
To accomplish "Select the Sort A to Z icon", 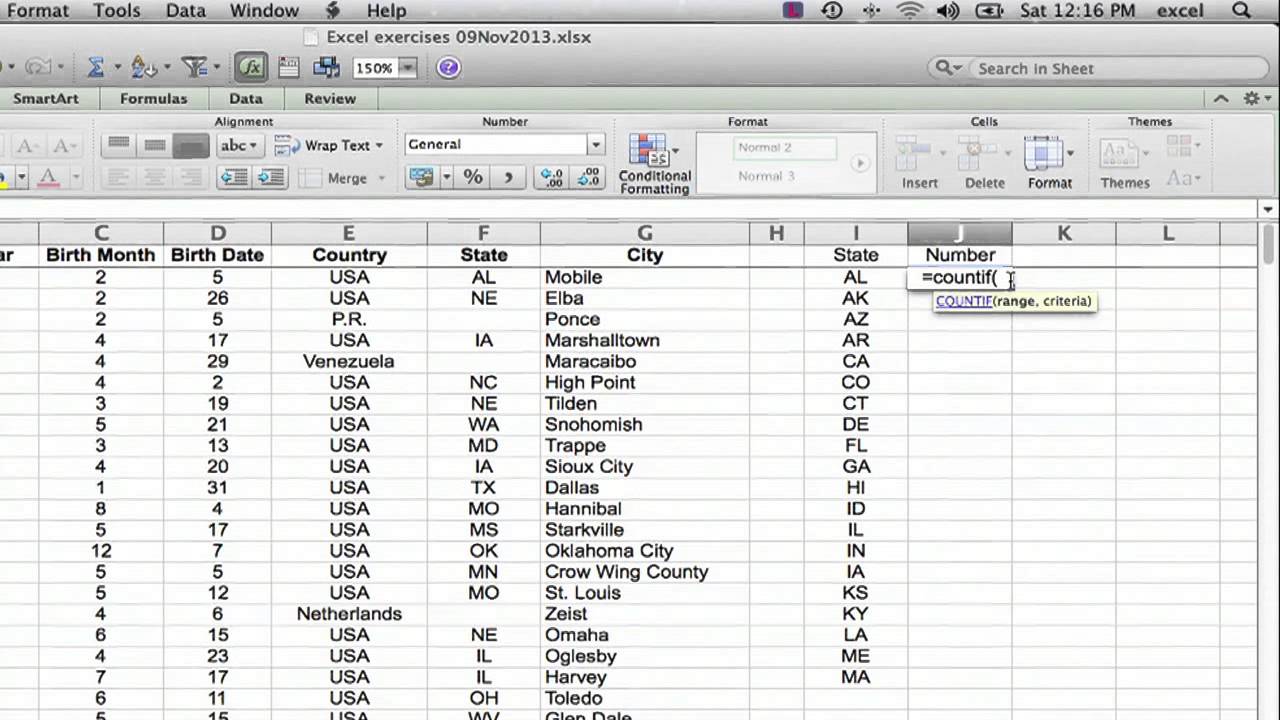I will (141, 67).
